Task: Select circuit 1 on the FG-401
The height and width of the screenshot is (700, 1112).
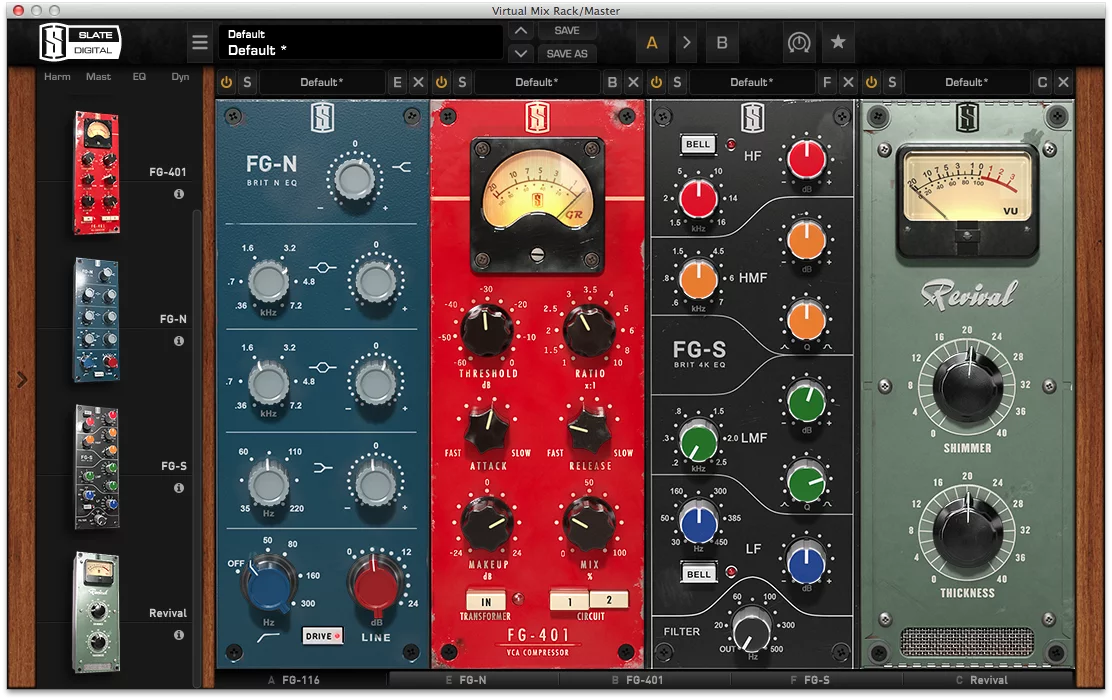Action: point(569,601)
